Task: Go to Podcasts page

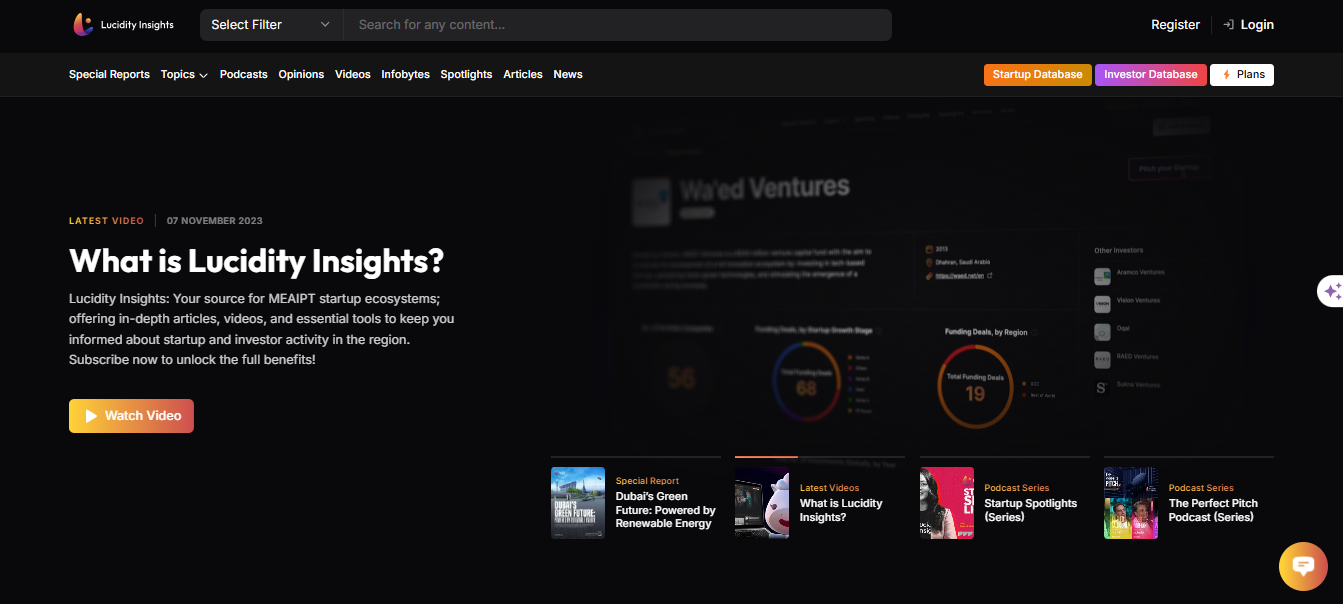Action: tap(243, 75)
